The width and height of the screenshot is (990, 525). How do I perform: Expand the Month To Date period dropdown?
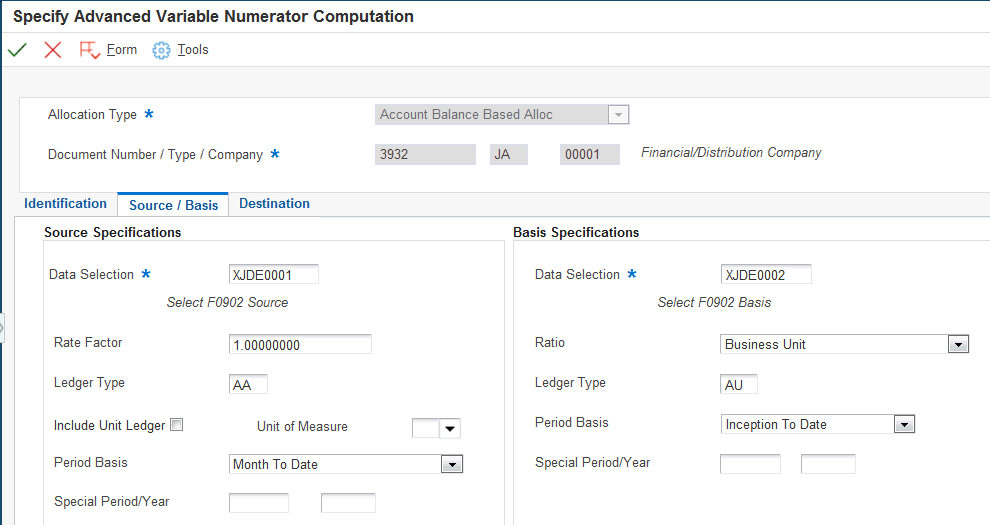[x=452, y=464]
